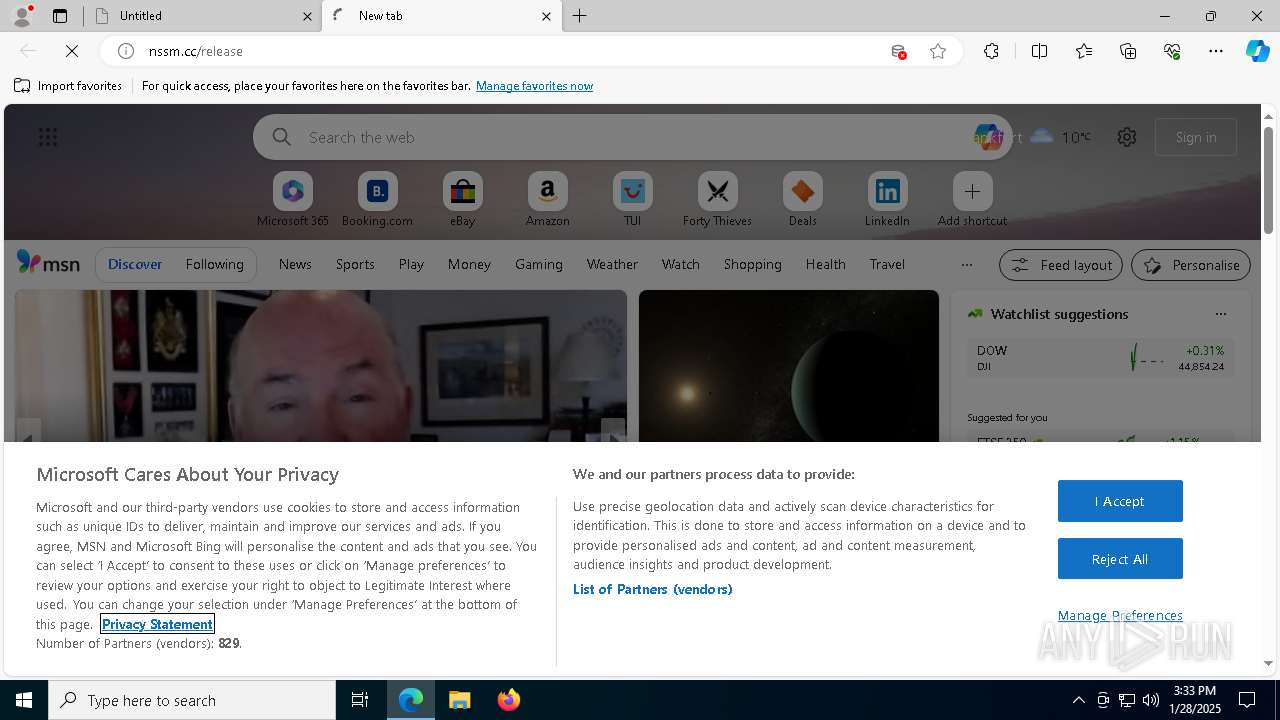
Task: Stop loading the page
Action: [x=72, y=51]
